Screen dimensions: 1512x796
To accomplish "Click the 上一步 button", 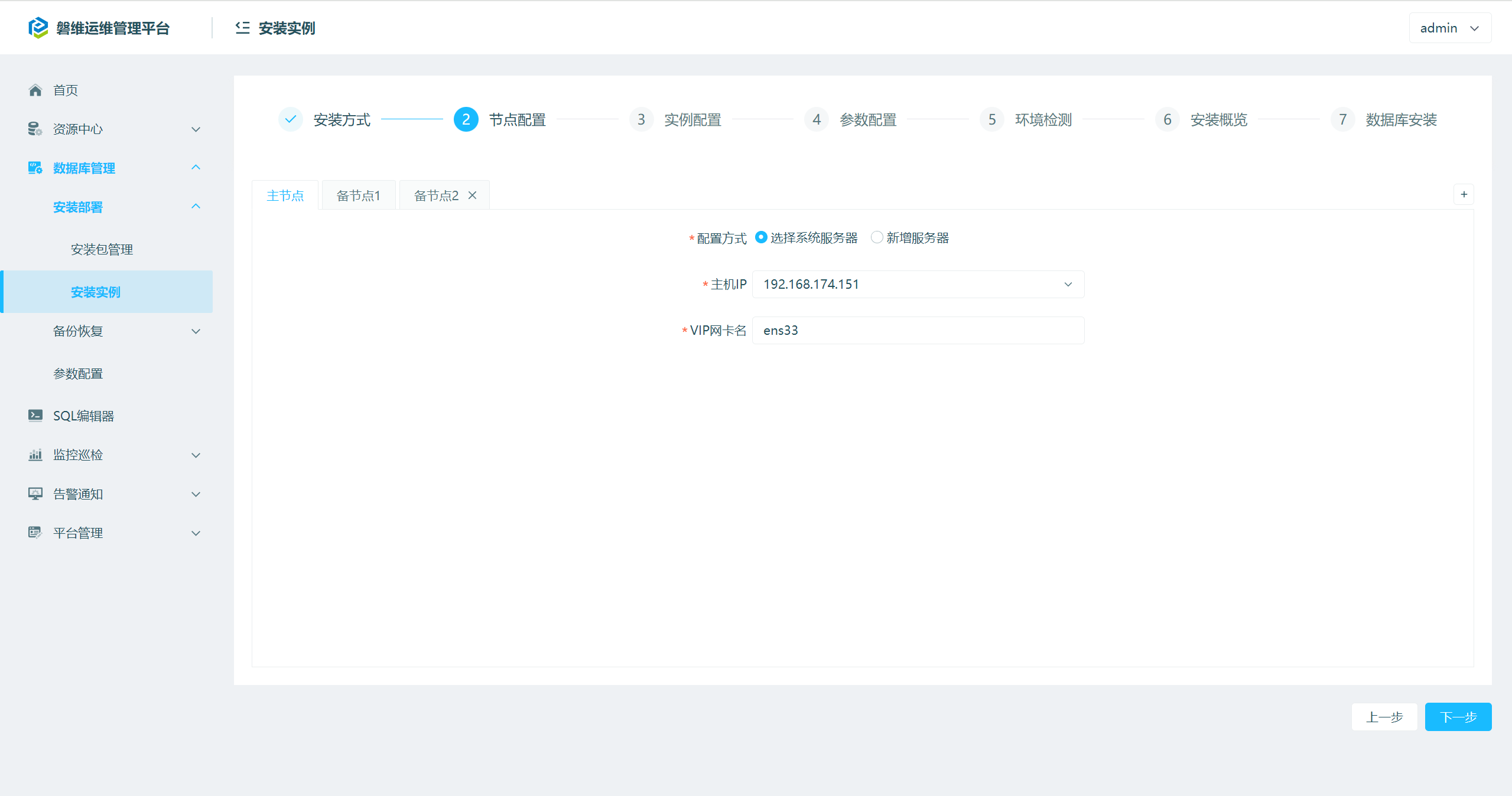I will coord(1384,717).
